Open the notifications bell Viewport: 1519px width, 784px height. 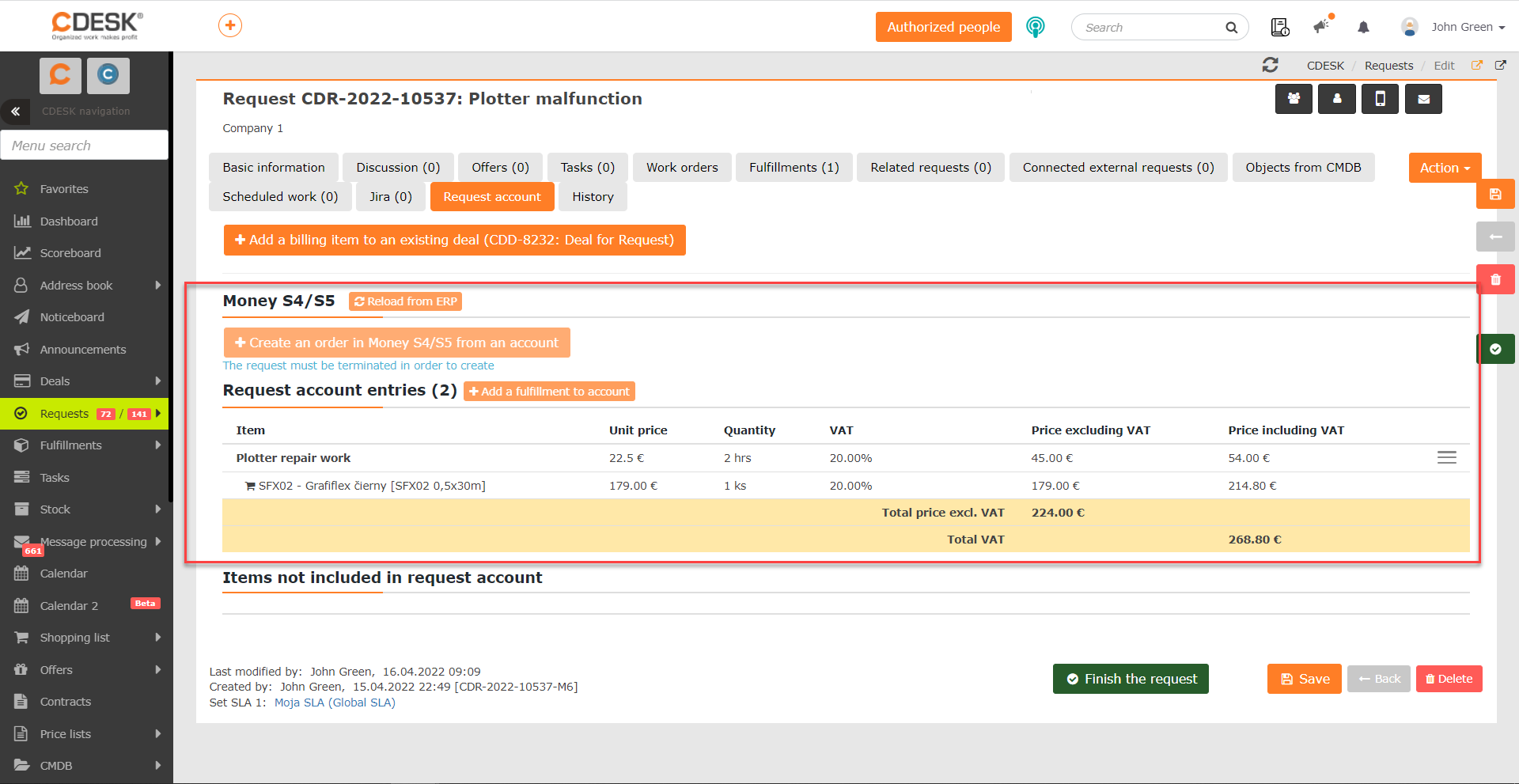(x=1363, y=27)
